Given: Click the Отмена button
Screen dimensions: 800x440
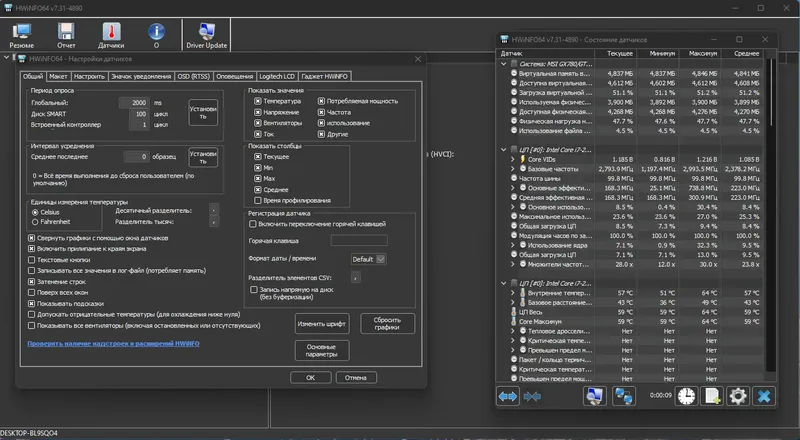Looking at the screenshot, I should pyautogui.click(x=356, y=378).
